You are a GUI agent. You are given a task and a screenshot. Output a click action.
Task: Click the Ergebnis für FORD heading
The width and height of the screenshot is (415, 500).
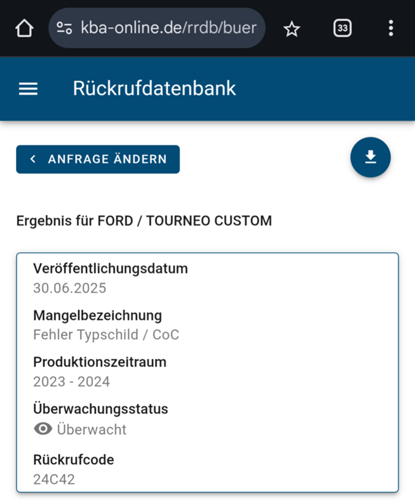144,221
